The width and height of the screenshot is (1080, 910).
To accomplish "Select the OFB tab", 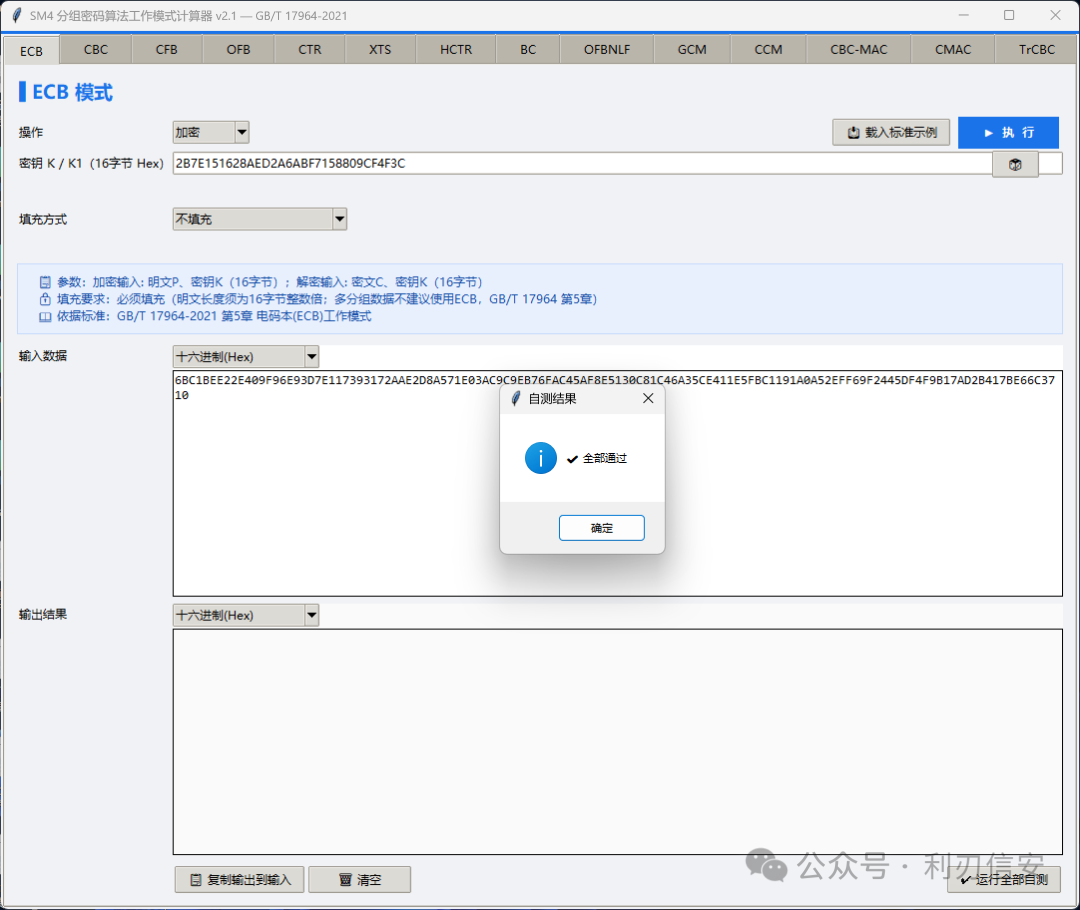I will (238, 50).
